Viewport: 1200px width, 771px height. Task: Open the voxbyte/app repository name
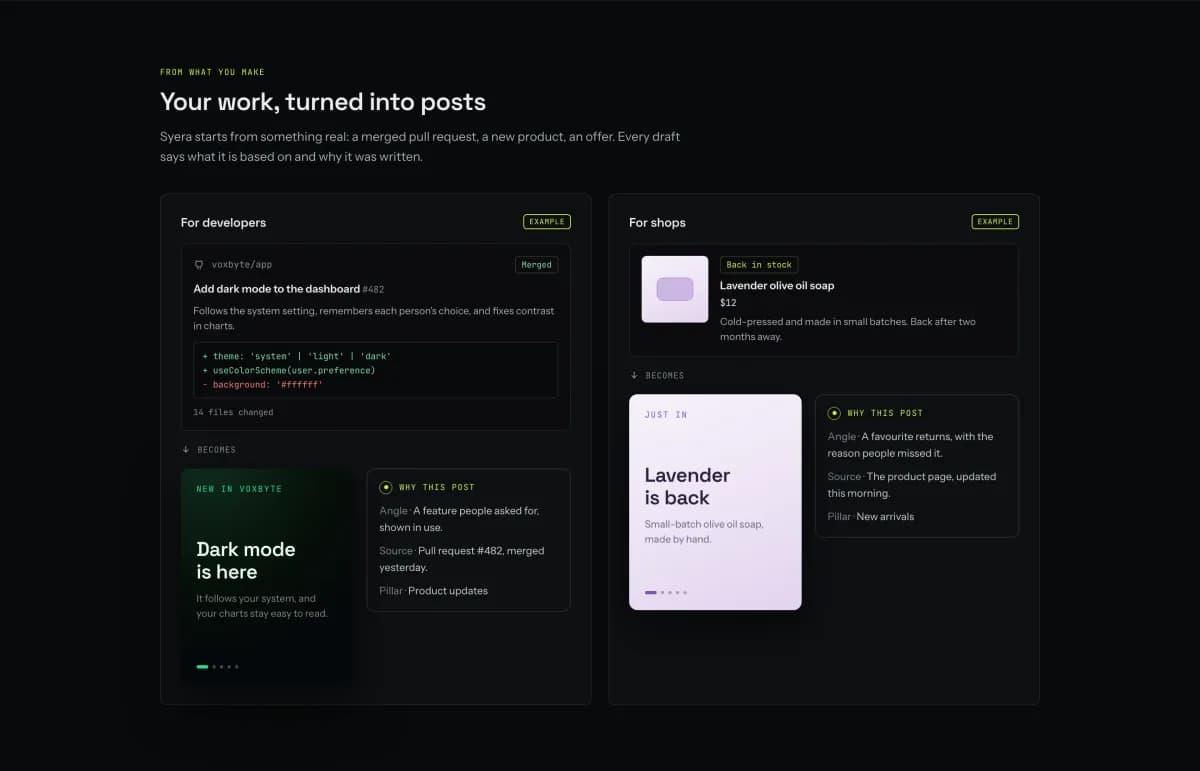(x=242, y=265)
